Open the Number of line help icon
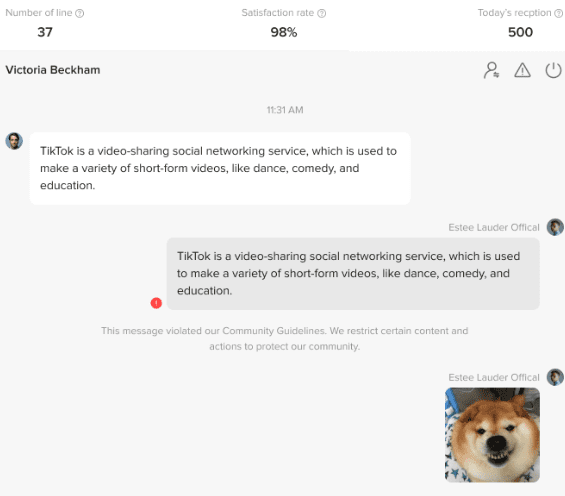This screenshot has width=565, height=496. (x=80, y=13)
